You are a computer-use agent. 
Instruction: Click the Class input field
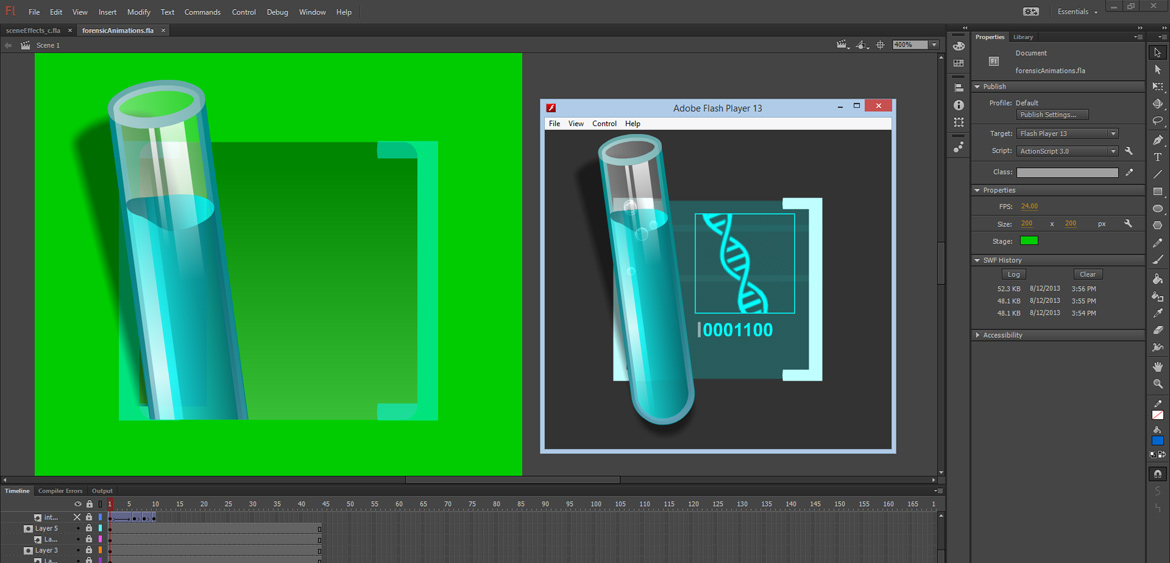(x=1067, y=172)
